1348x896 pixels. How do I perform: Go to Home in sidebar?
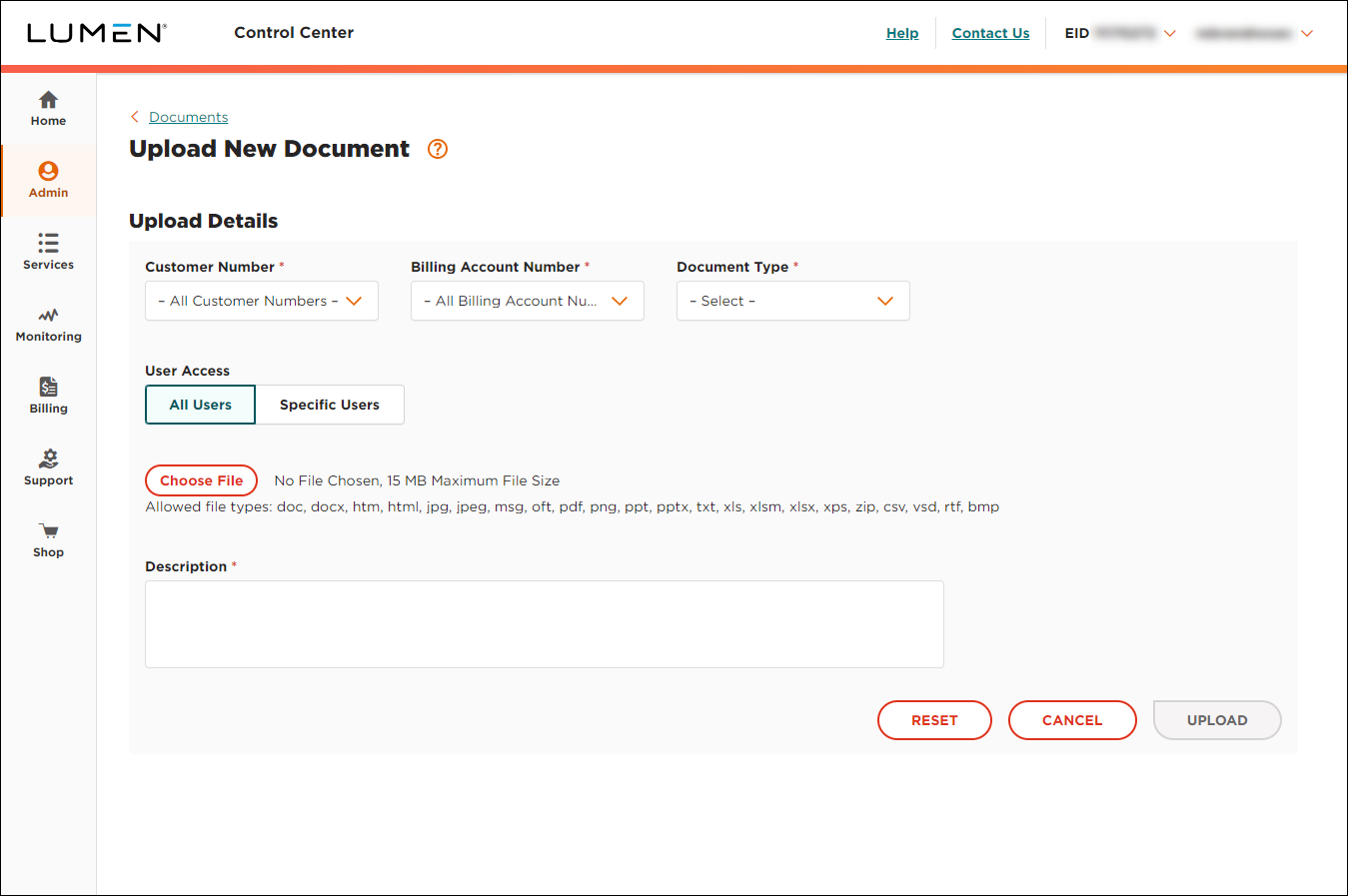click(48, 109)
